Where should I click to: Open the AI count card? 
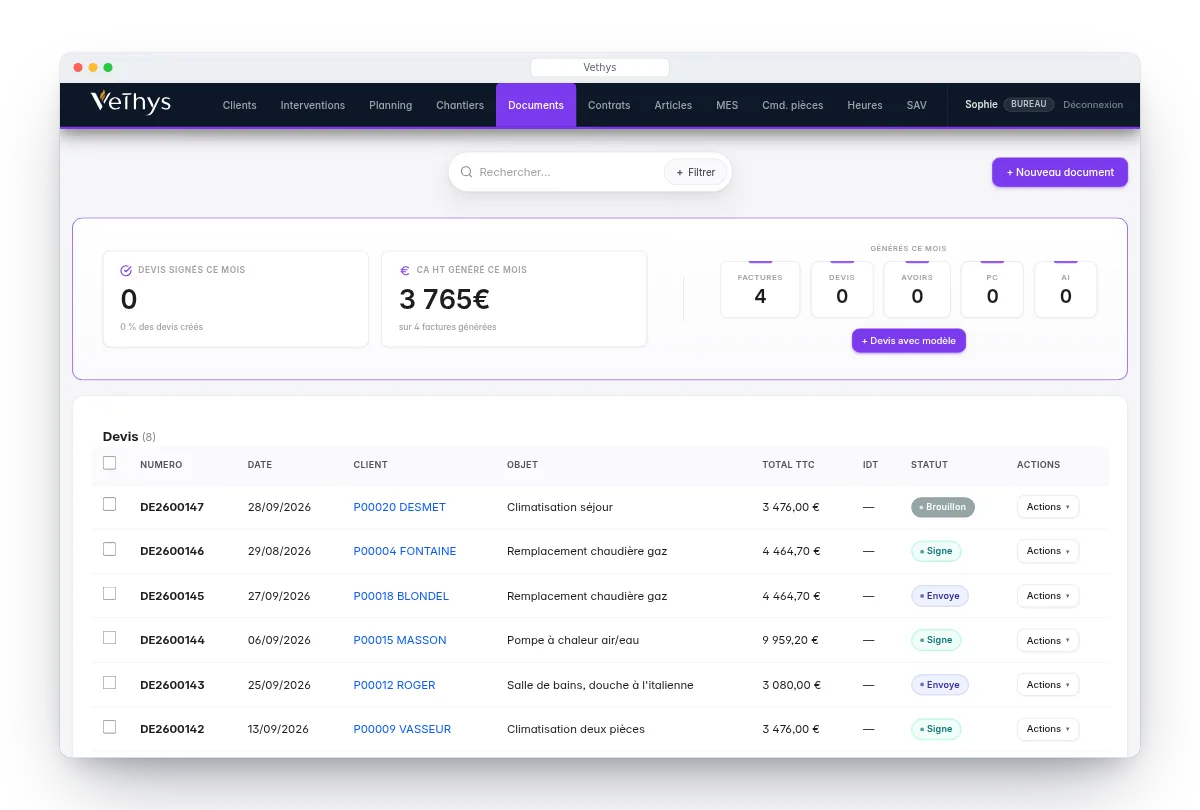(x=1066, y=289)
